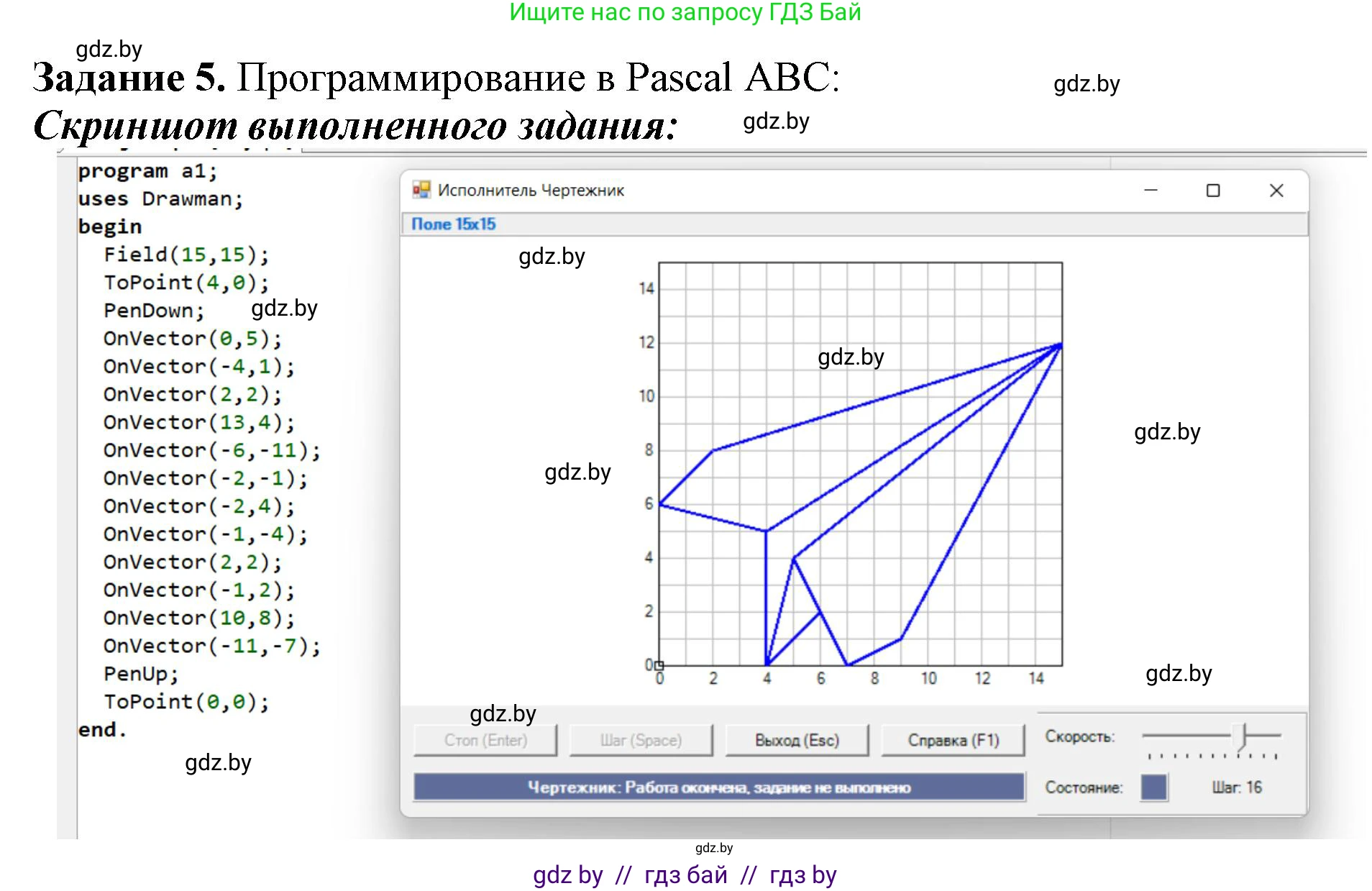Minimize the Исполнитель Чертежник window

pyautogui.click(x=1151, y=190)
